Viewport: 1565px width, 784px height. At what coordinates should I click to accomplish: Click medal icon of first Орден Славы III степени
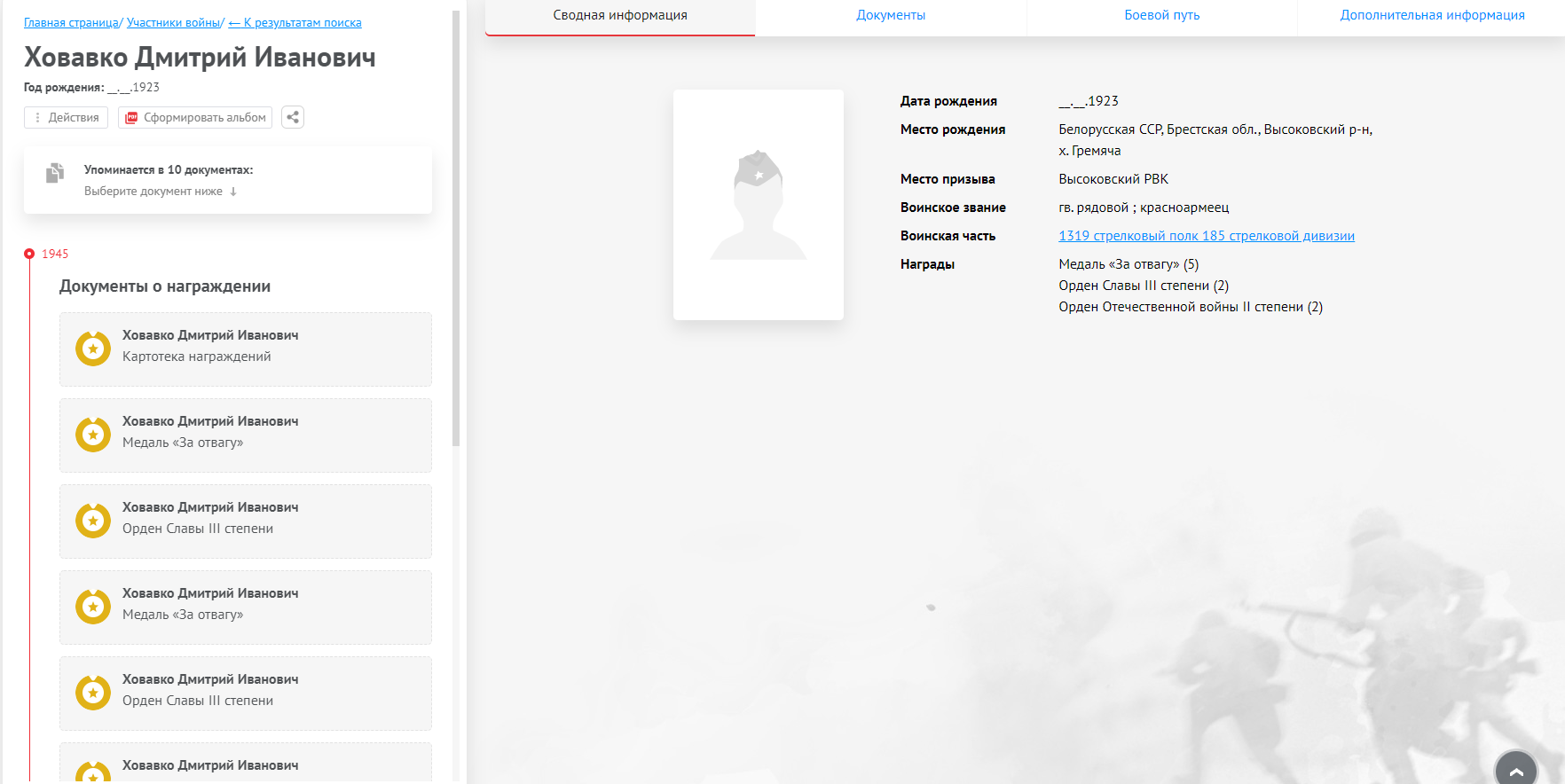[x=93, y=521]
